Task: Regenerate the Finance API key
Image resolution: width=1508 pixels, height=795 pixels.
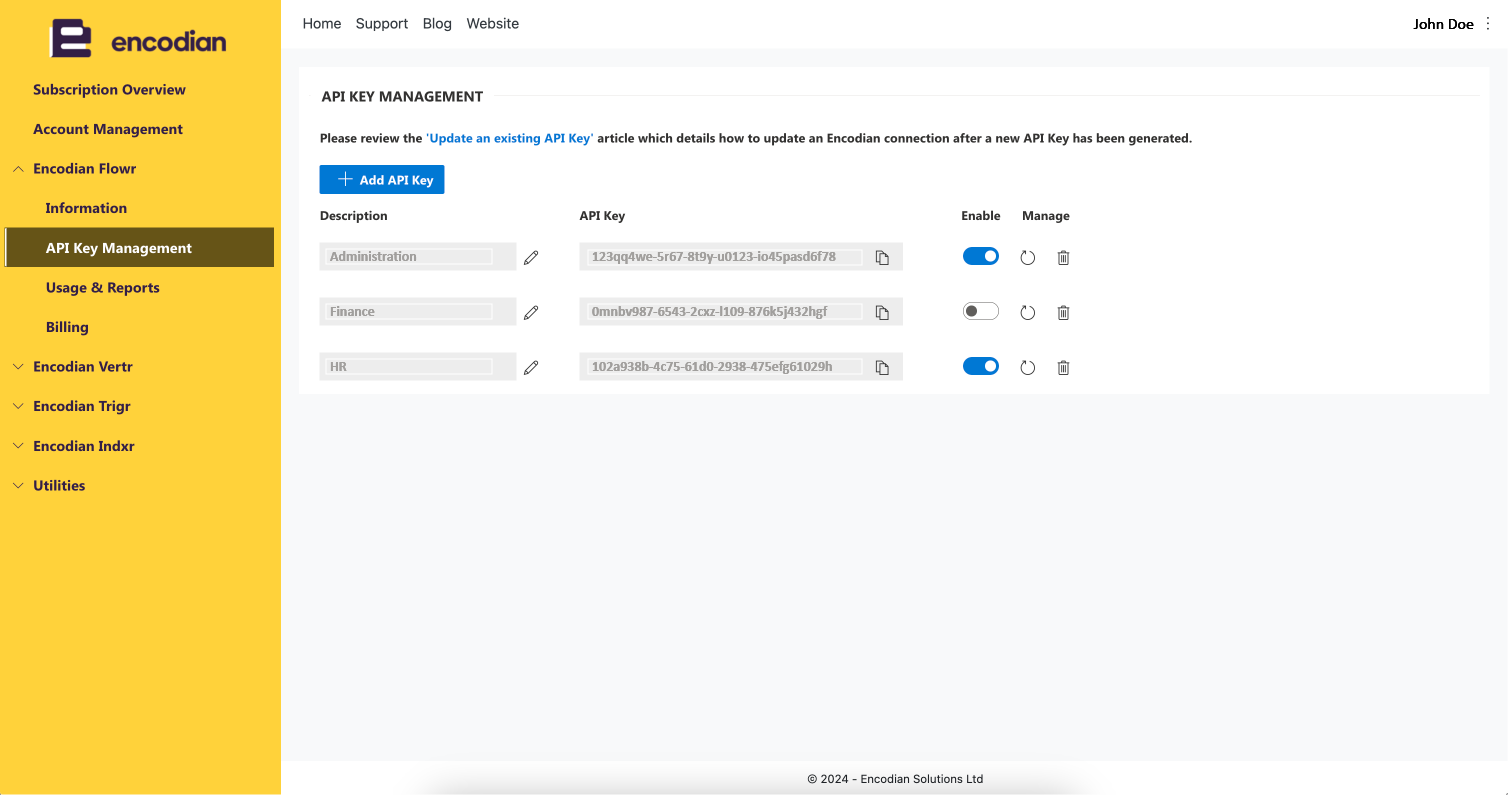Action: tap(1027, 312)
